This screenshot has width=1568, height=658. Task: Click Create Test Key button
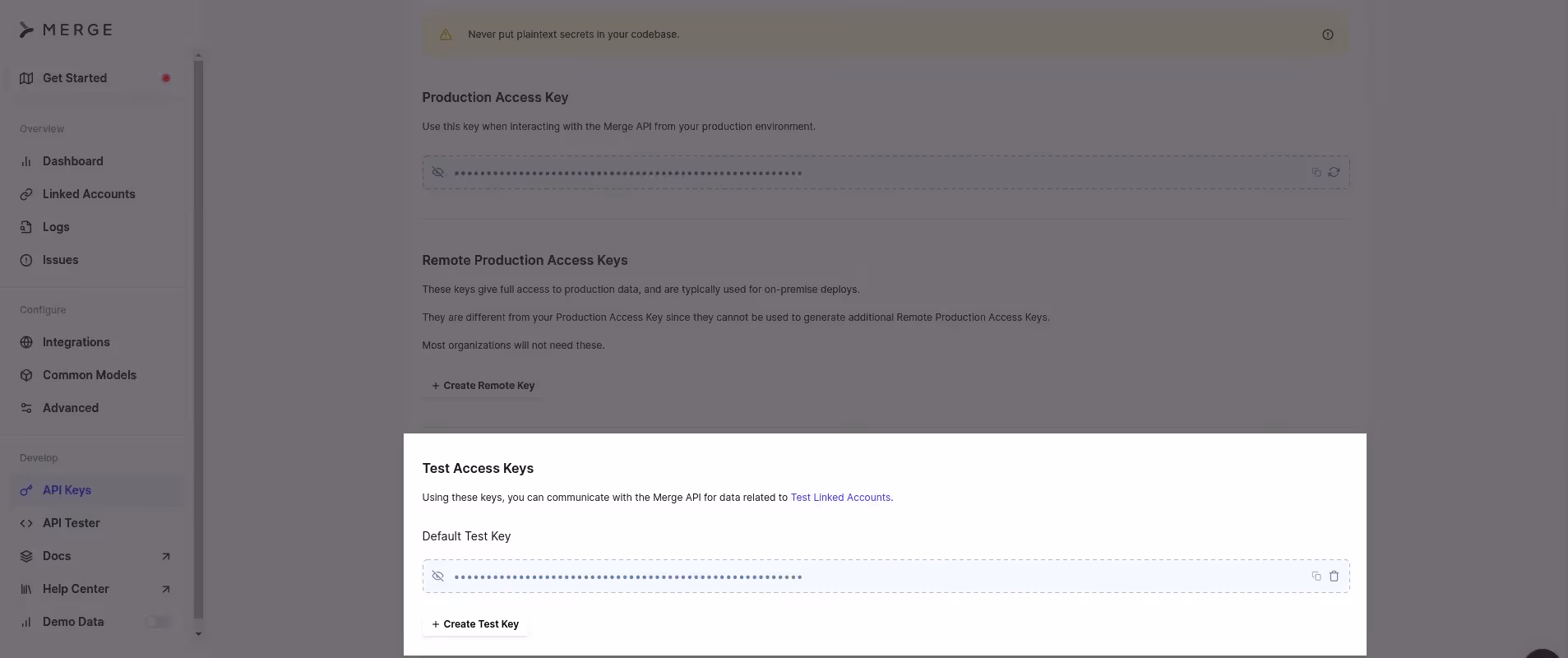click(475, 624)
